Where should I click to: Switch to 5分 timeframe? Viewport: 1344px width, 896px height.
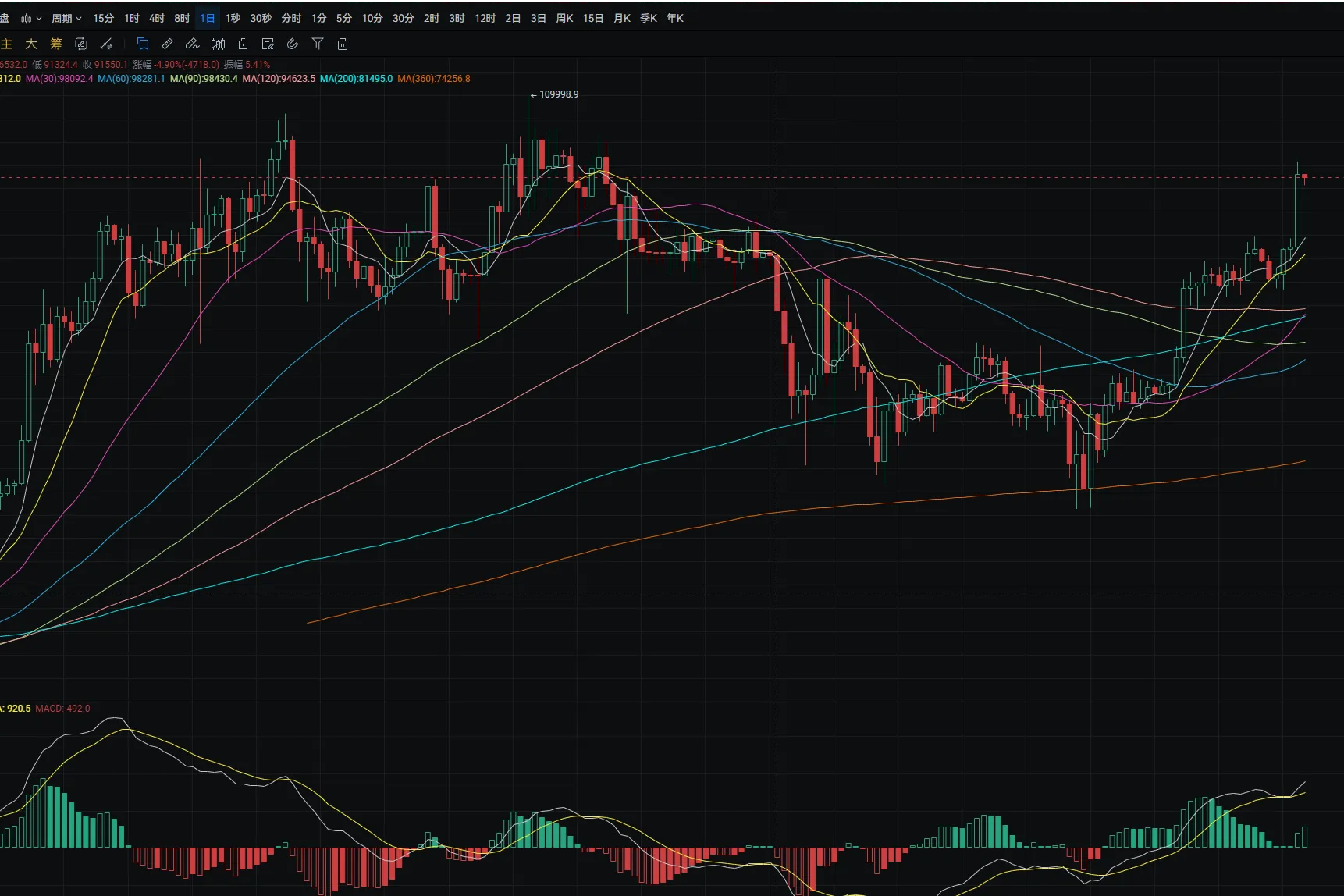click(344, 18)
